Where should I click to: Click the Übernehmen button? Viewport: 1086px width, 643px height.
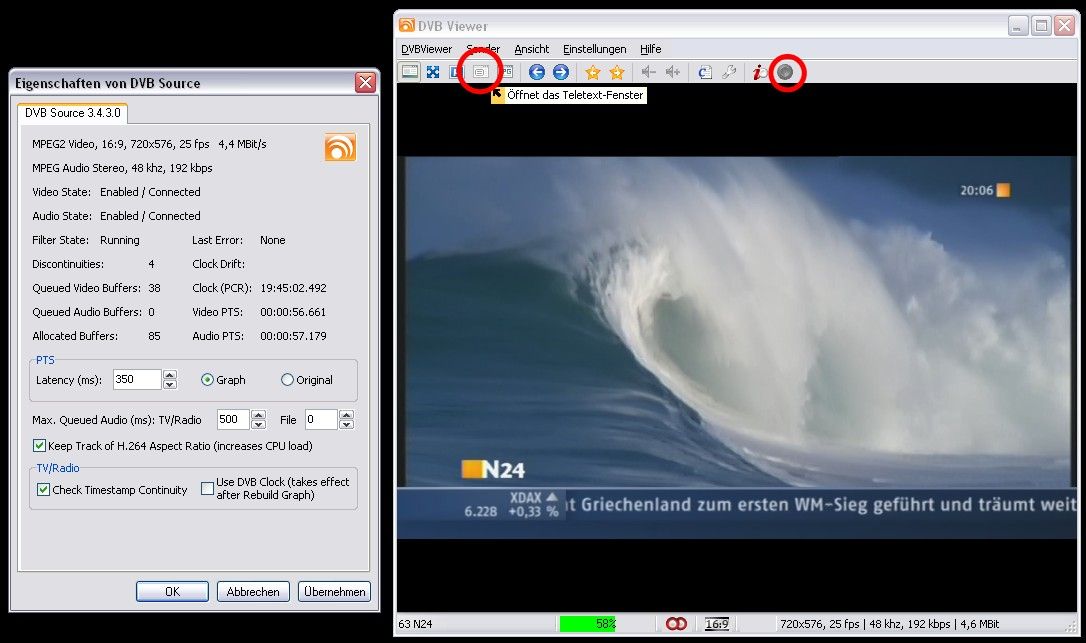334,592
